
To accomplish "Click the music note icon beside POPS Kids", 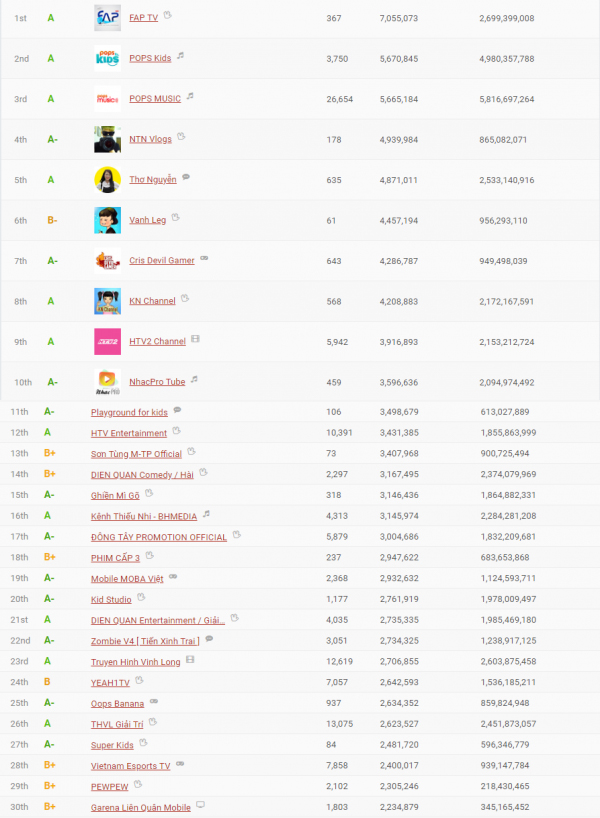I will click(x=181, y=57).
